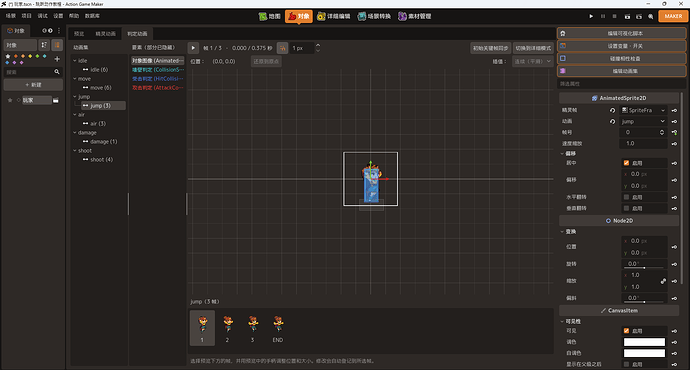
Task: Open the 调色 white color swatch
Action: click(644, 342)
